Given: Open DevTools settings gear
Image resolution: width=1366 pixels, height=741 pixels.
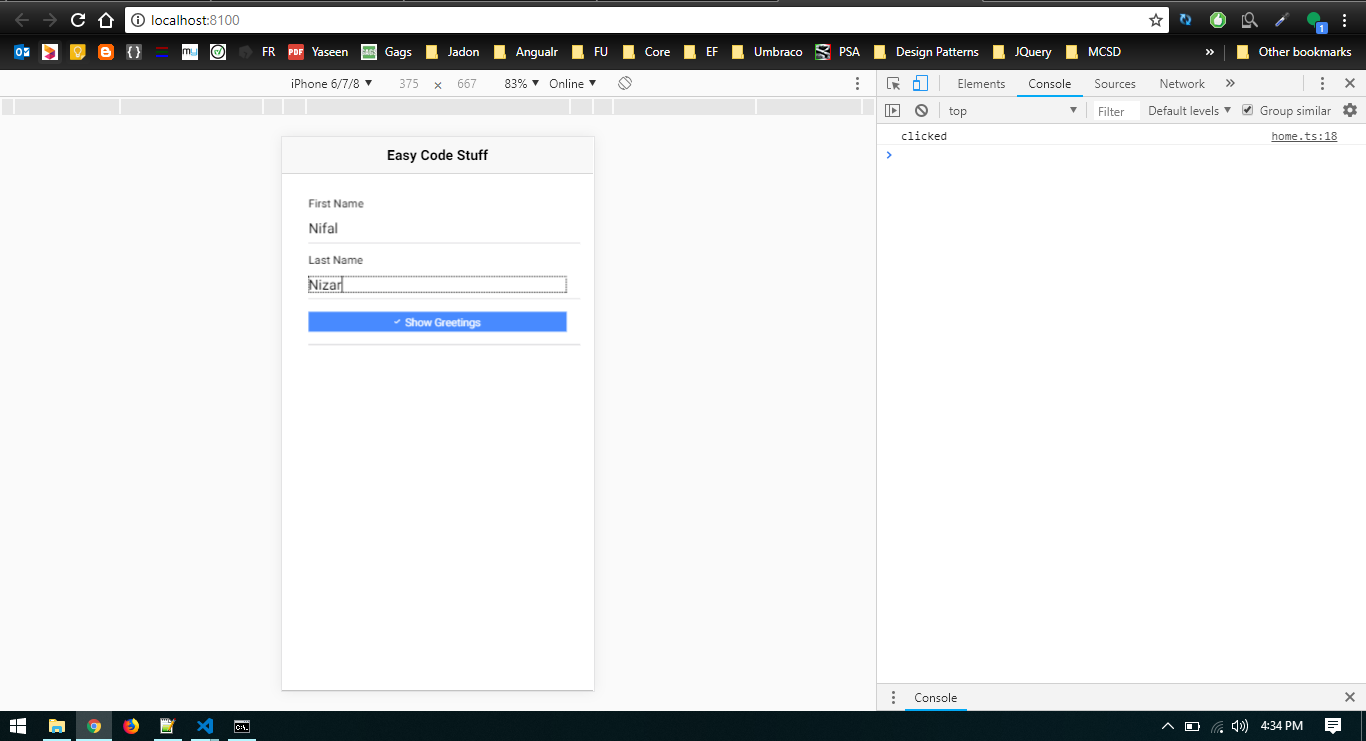Looking at the screenshot, I should coord(1350,110).
